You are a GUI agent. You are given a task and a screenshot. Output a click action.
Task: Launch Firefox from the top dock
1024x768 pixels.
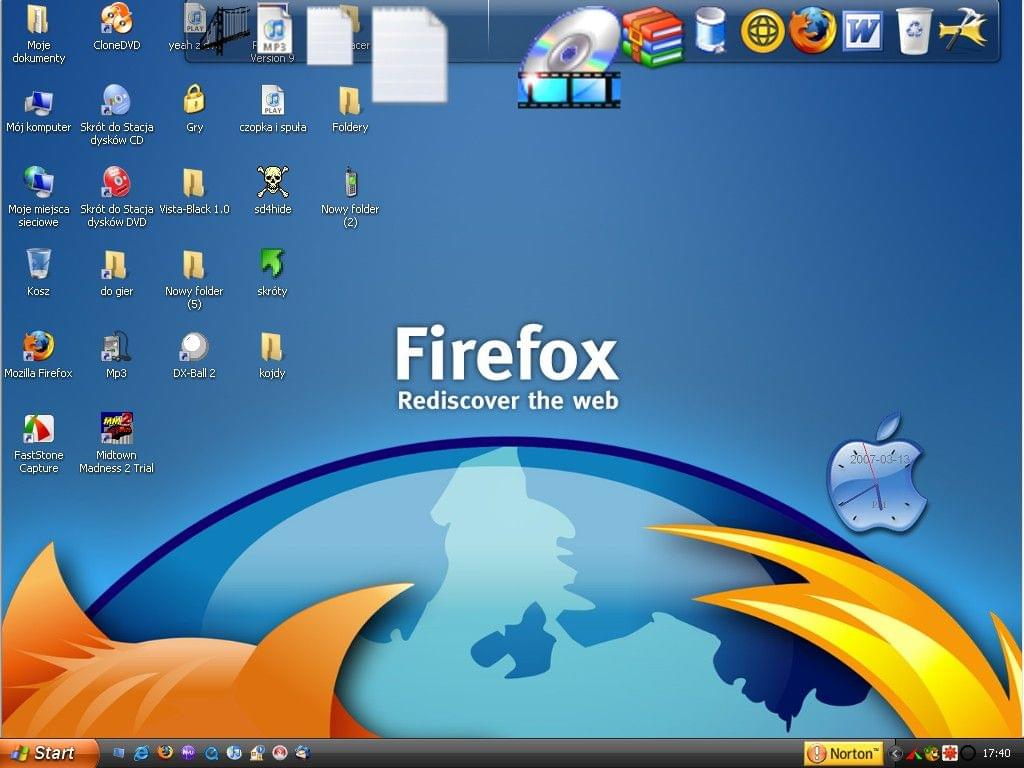(812, 31)
